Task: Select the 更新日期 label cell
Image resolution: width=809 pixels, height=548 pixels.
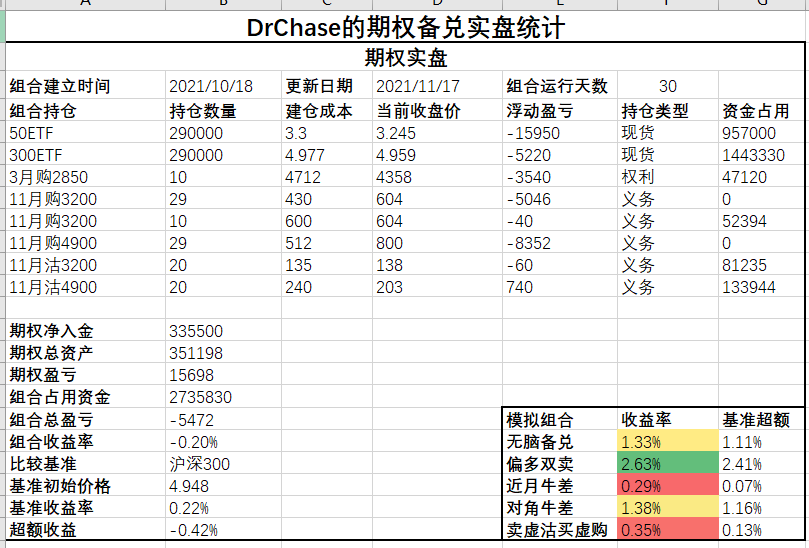Action: point(327,86)
